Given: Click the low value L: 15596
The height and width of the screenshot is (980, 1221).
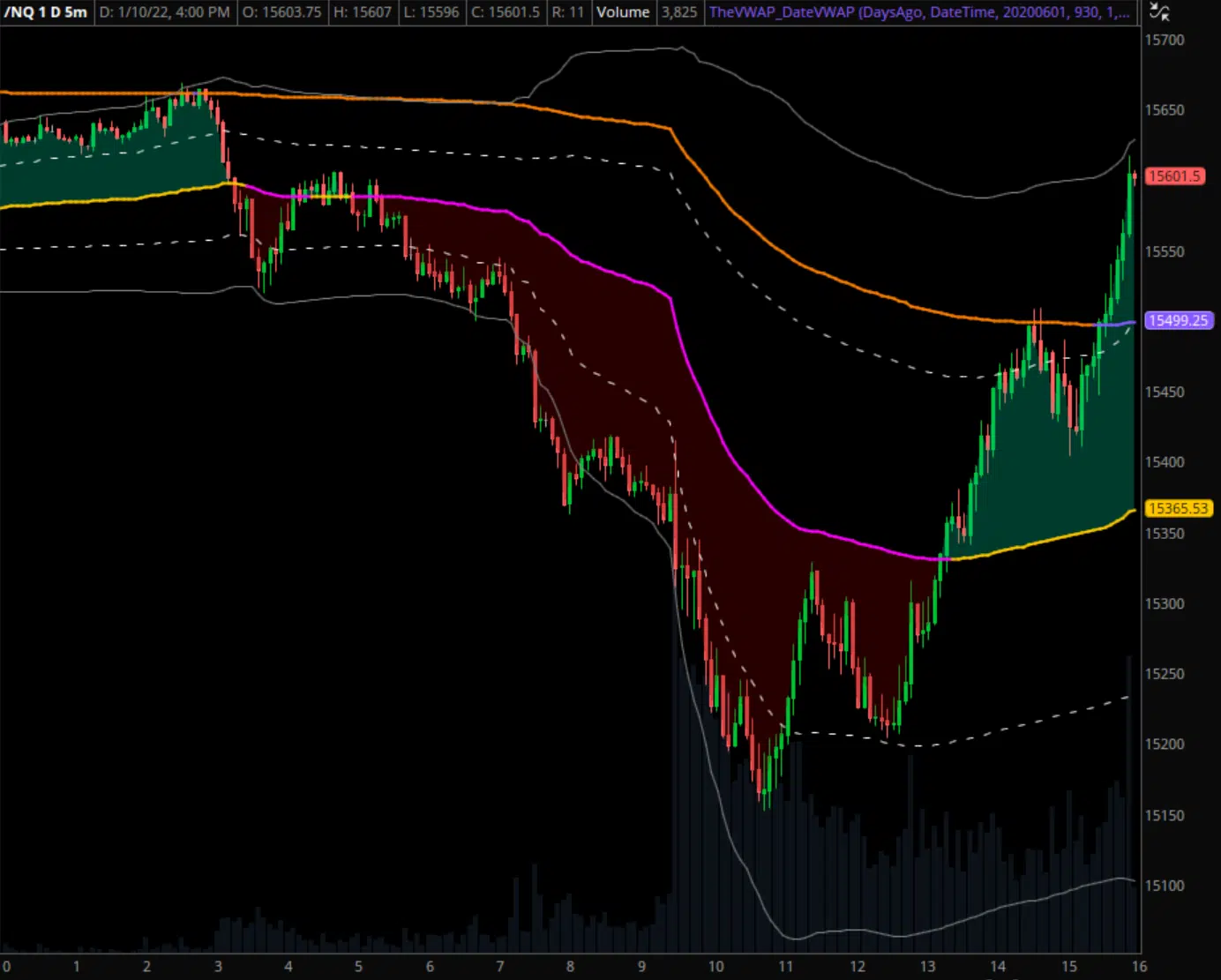Looking at the screenshot, I should 431,12.
